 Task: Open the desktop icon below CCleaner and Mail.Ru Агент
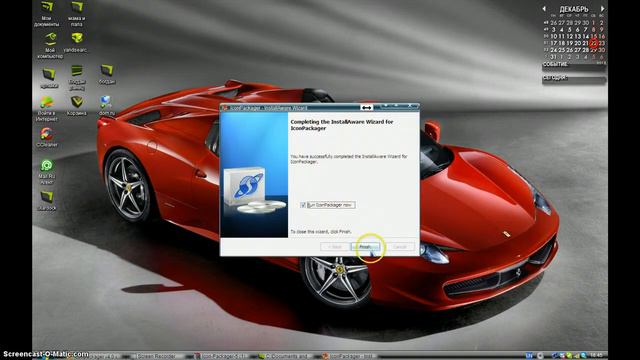pyautogui.click(x=47, y=201)
